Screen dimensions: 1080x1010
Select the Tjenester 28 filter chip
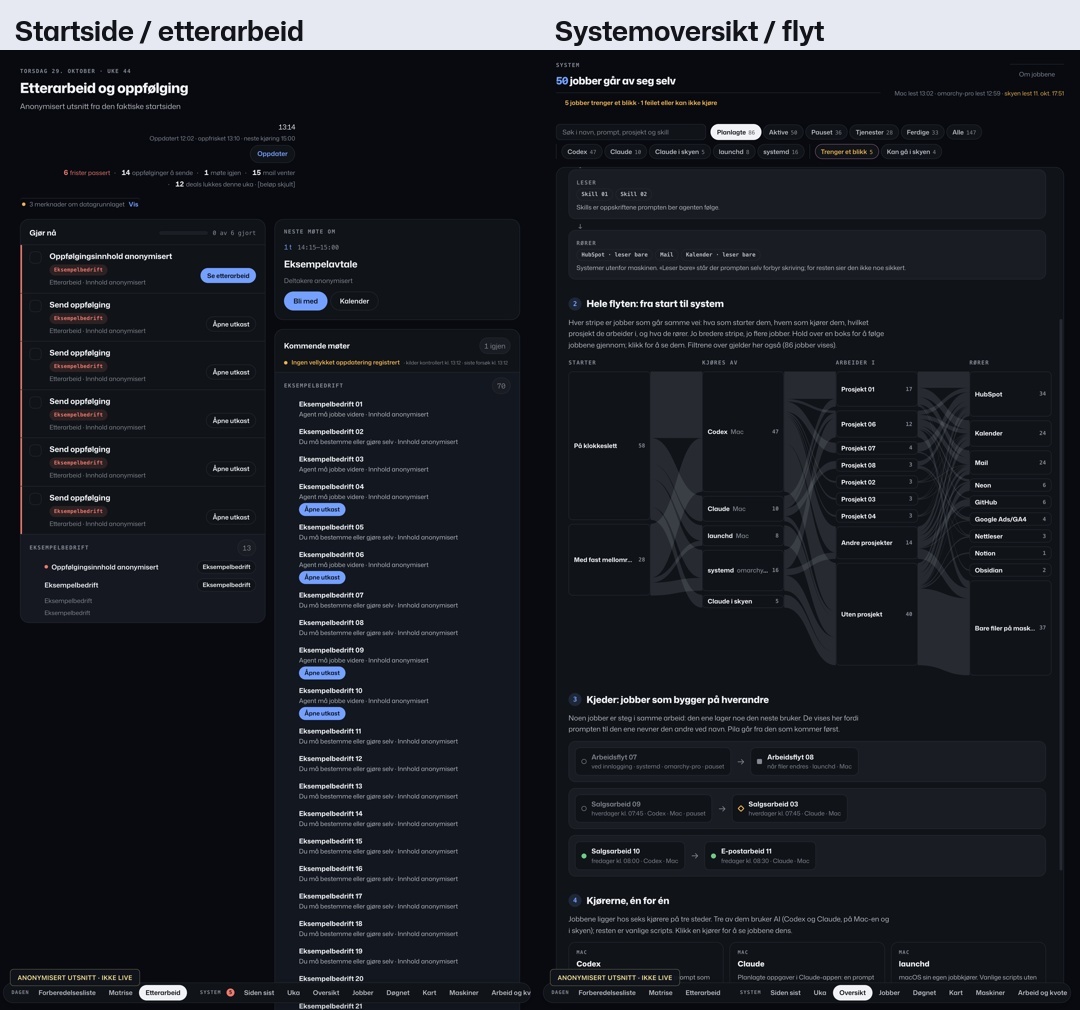tap(873, 132)
